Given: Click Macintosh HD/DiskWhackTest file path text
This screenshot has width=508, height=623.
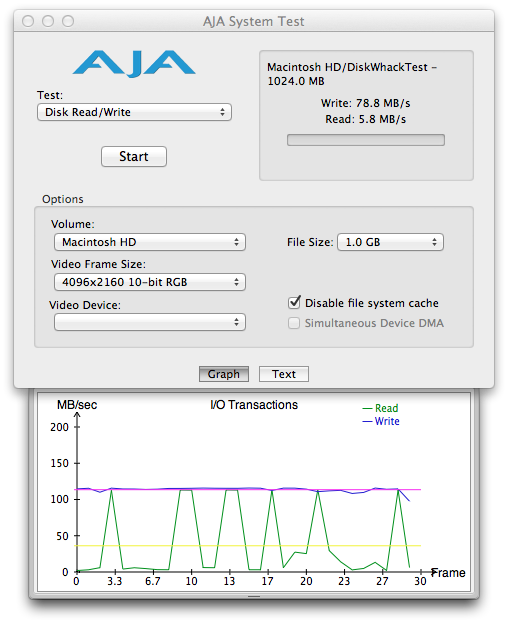Looking at the screenshot, I should pyautogui.click(x=352, y=74).
